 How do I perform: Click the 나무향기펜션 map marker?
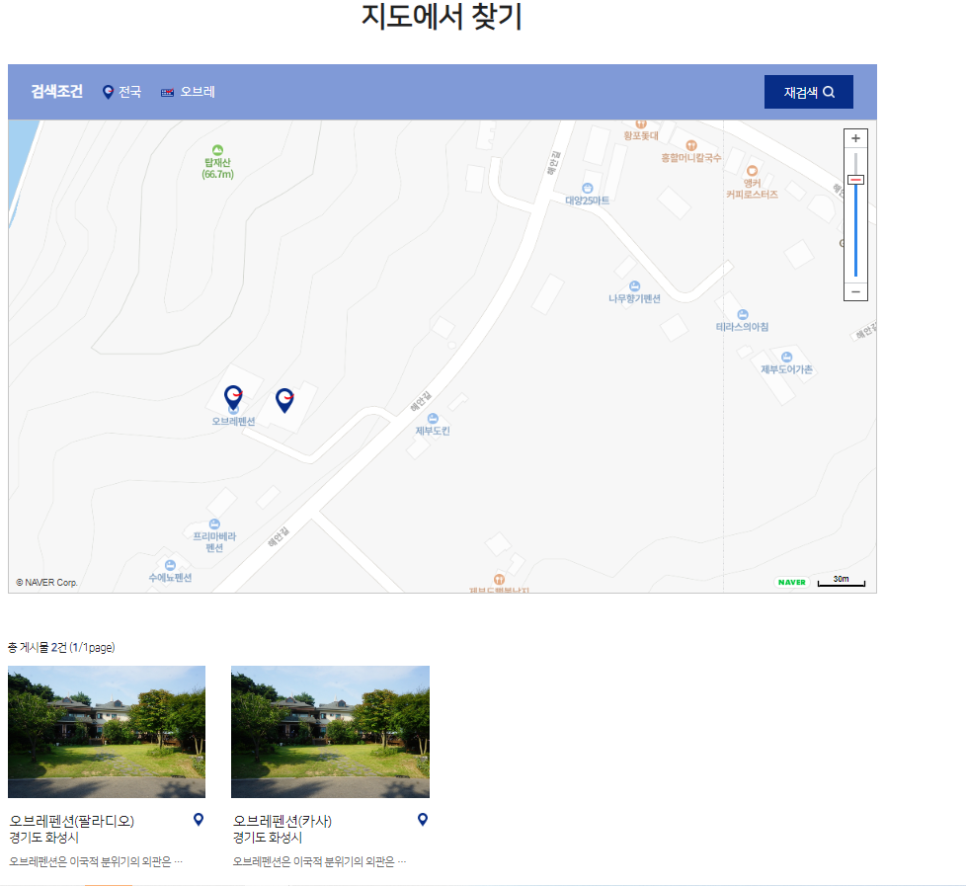tap(635, 286)
